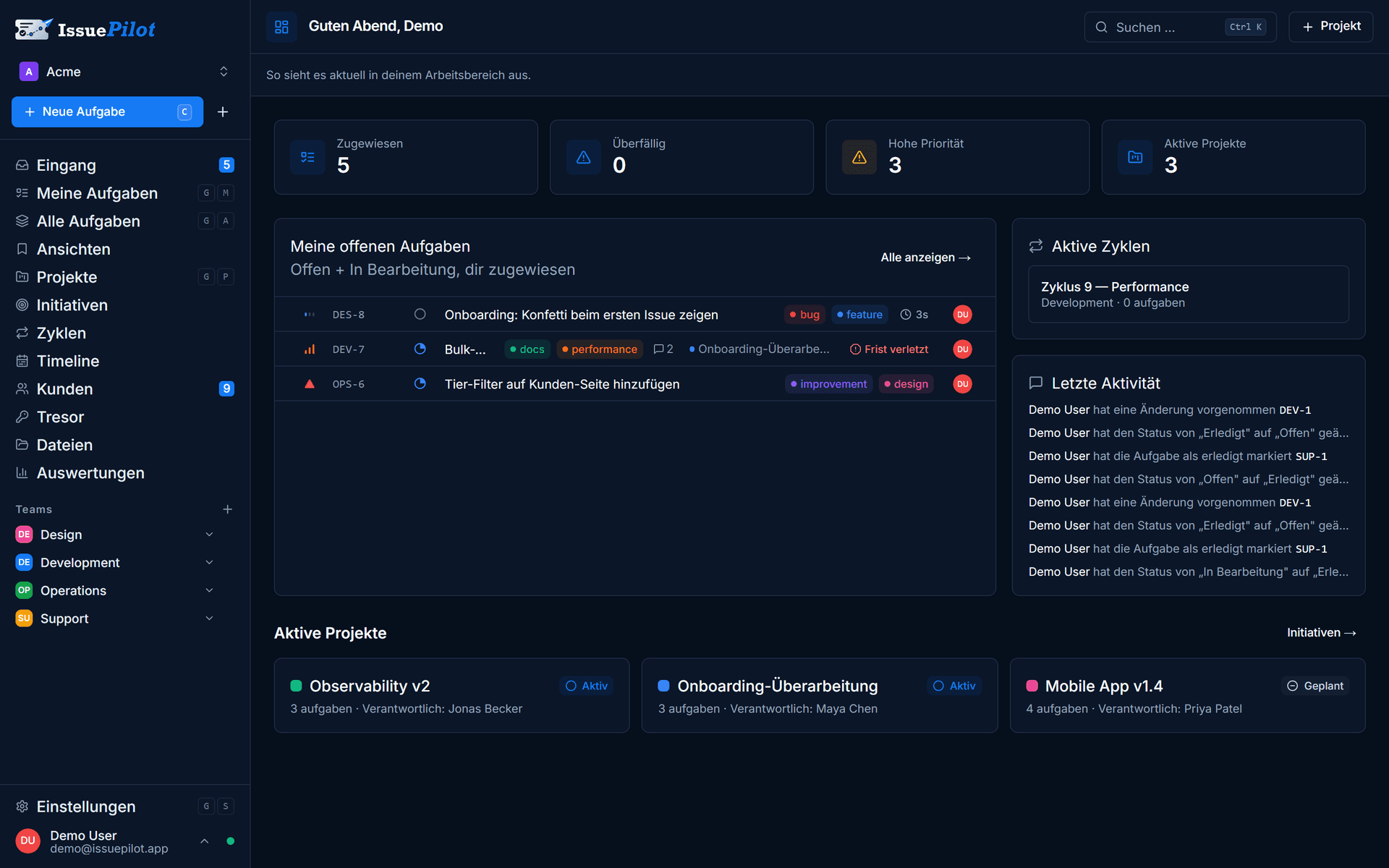Click the Hohe Priorität alert icon

click(x=859, y=157)
